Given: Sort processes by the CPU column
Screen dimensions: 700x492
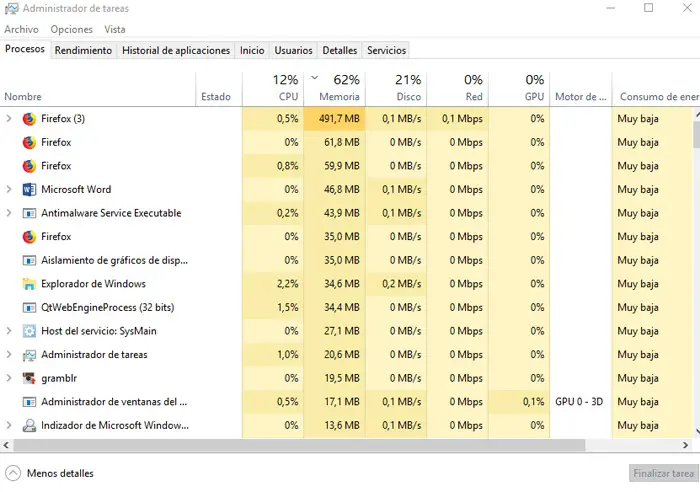Looking at the screenshot, I should coord(288,97).
